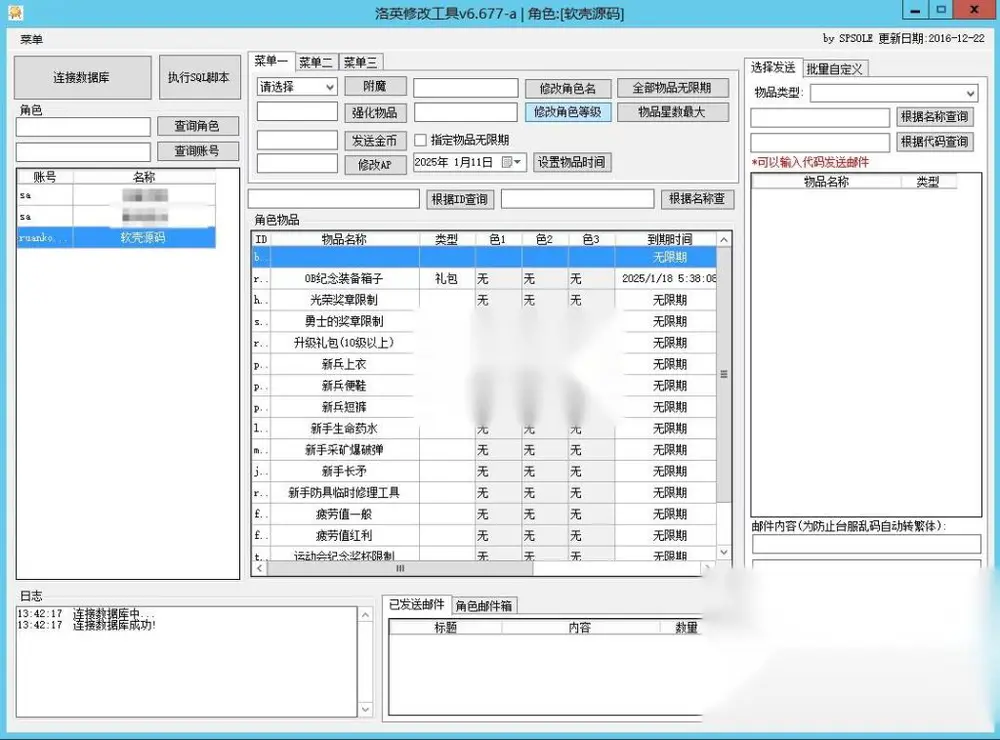Screen dimensions: 1000x740
Task: Select the 已发送邮件 tab
Action: [x=416, y=604]
